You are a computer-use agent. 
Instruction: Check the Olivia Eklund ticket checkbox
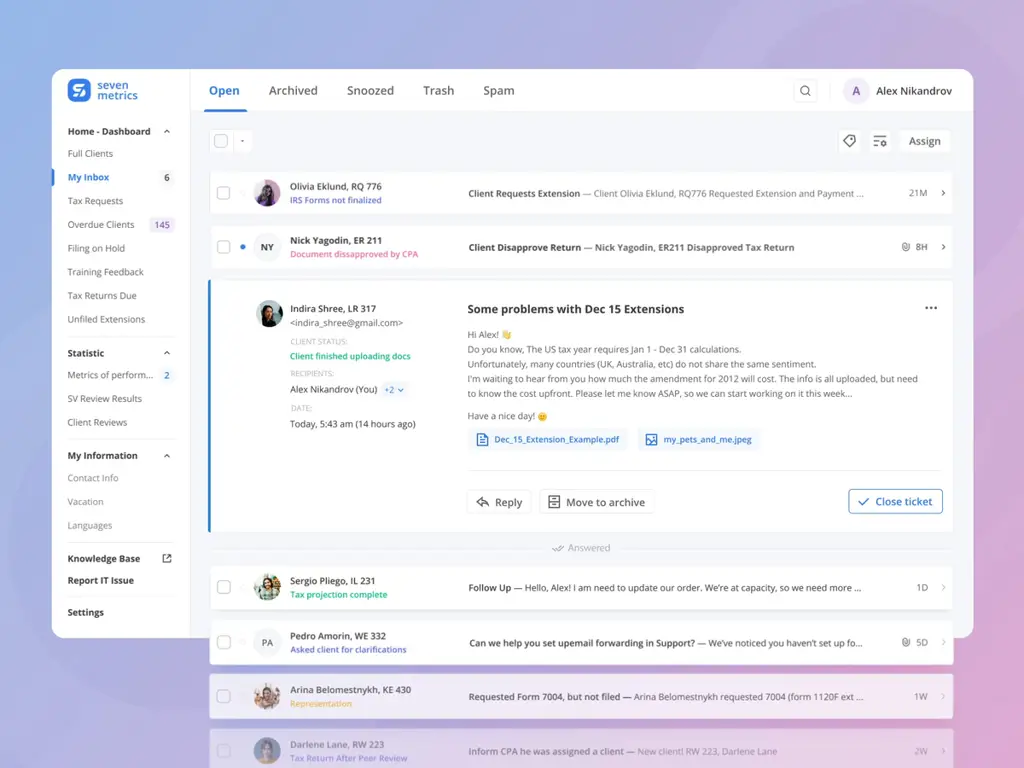pos(224,193)
